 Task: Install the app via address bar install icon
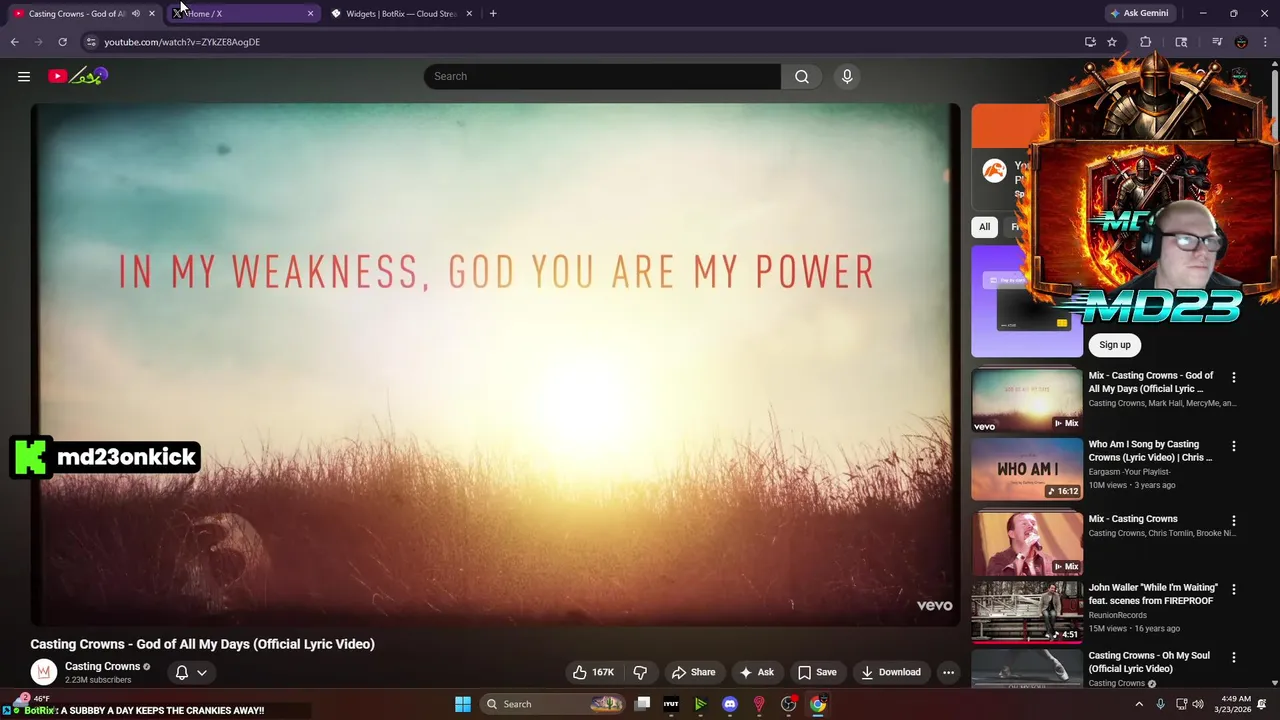(1090, 42)
